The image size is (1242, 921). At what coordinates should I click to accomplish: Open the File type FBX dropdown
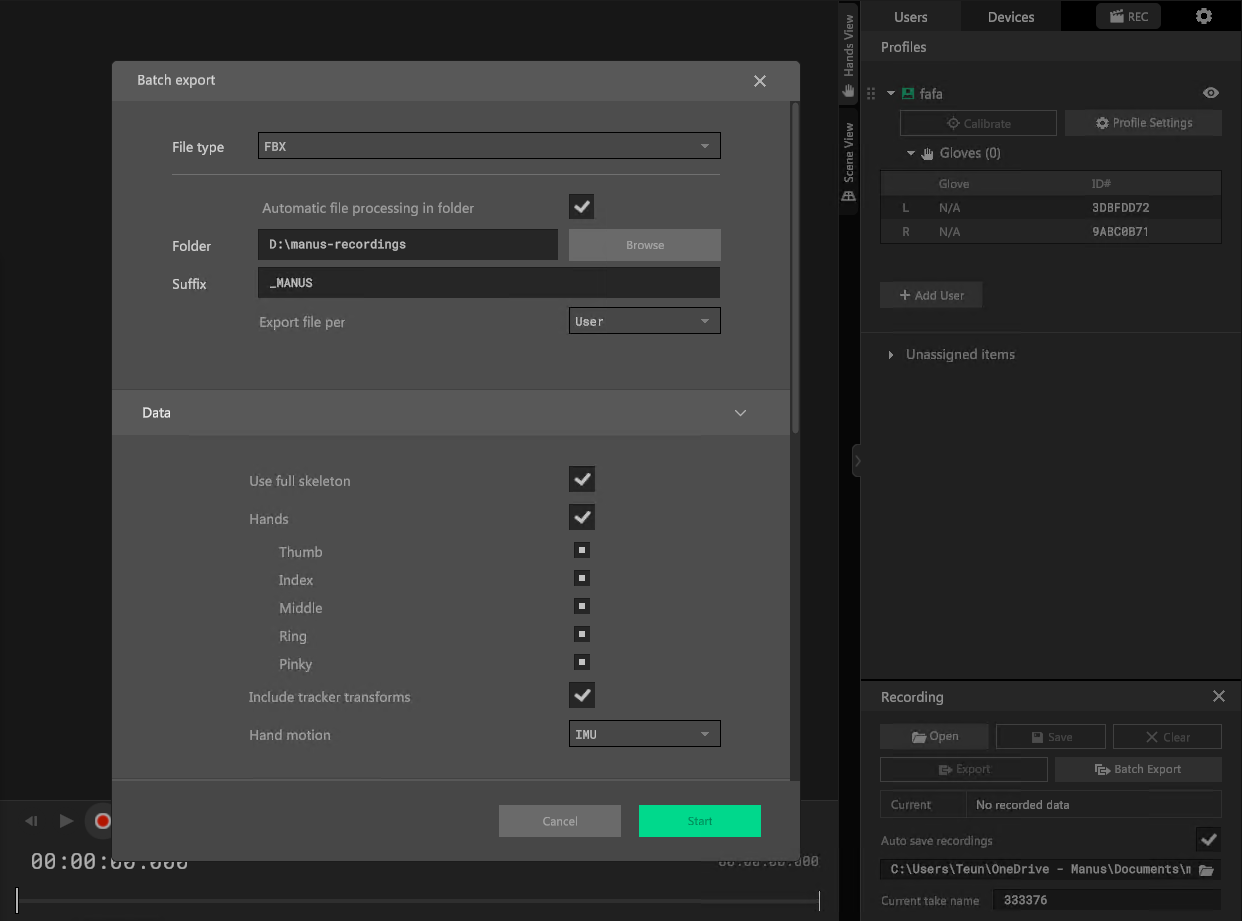pos(489,146)
